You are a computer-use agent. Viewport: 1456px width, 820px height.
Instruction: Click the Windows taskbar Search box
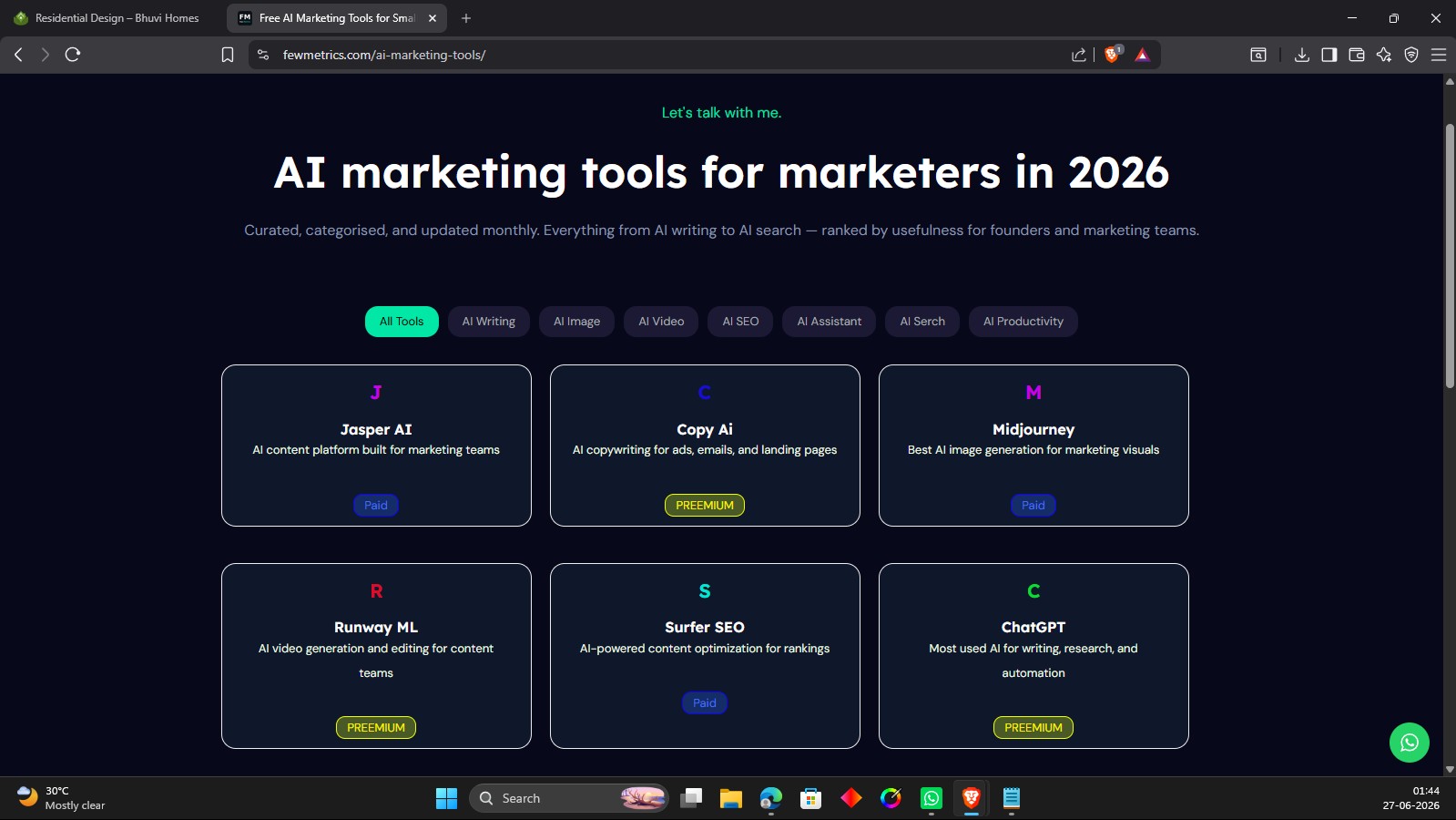pos(569,798)
